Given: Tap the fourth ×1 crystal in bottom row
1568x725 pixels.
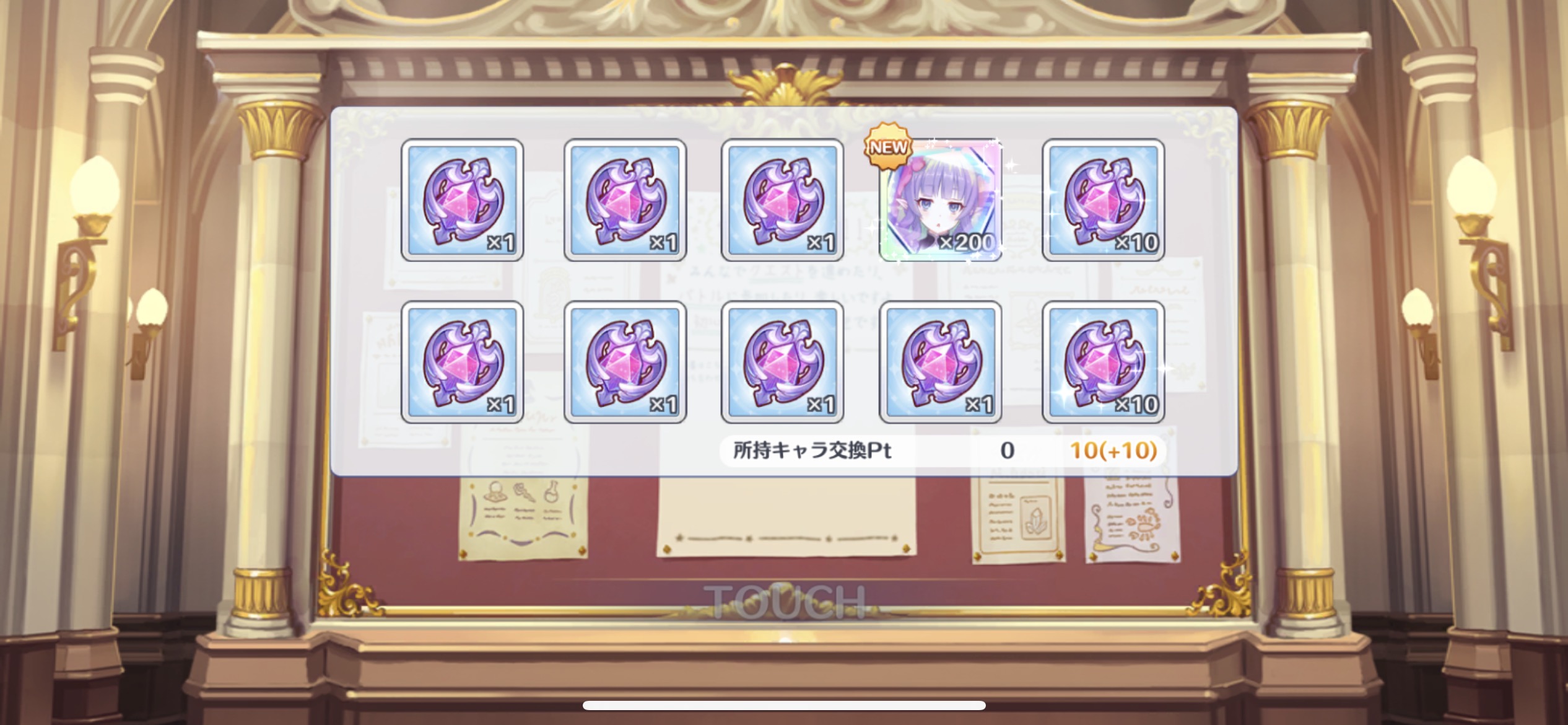Looking at the screenshot, I should click(940, 362).
